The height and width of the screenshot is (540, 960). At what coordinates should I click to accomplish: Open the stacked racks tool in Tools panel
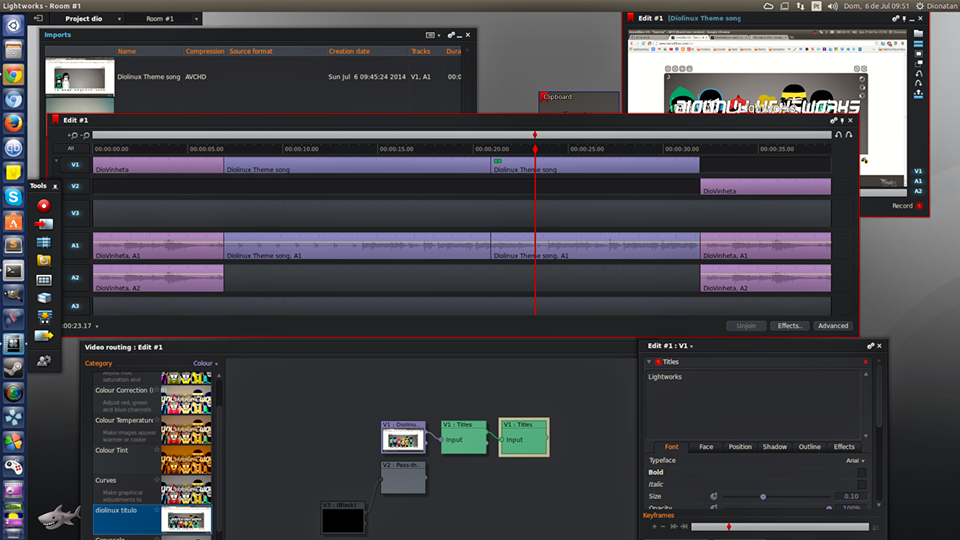click(43, 298)
